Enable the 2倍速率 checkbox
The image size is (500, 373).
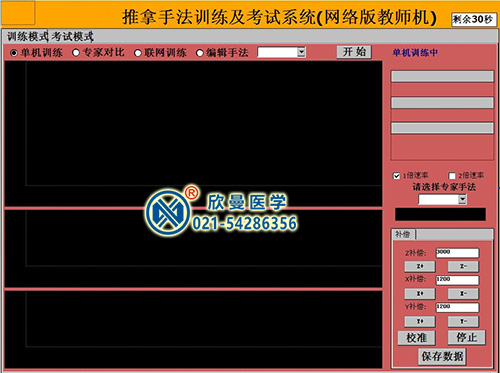coord(452,176)
